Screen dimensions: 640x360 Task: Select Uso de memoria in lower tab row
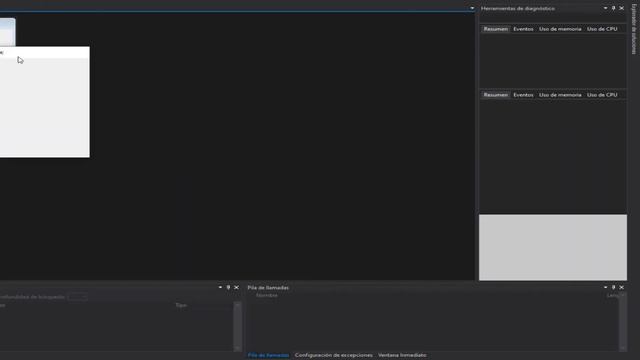point(560,95)
